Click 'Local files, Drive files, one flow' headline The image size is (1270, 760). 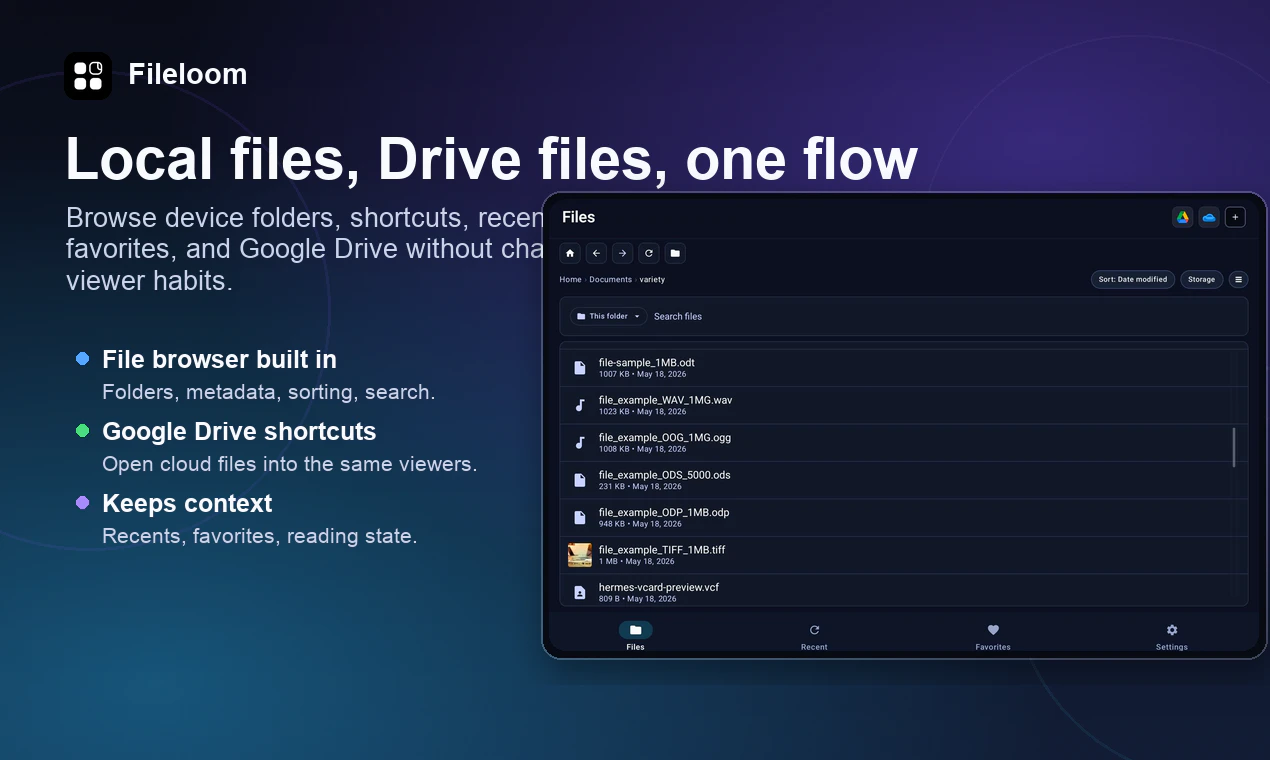[x=491, y=159]
